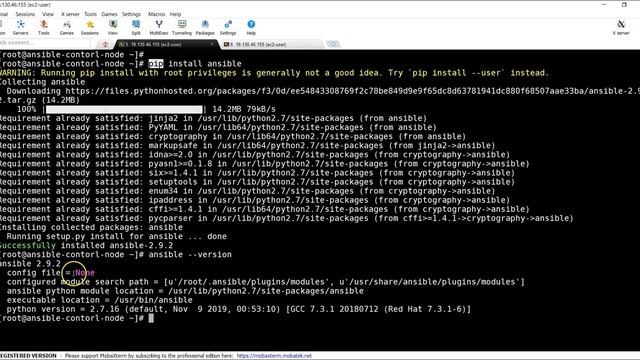The width and height of the screenshot is (640, 360).
Task: Click the PyYAML requirement line
Action: (218, 127)
